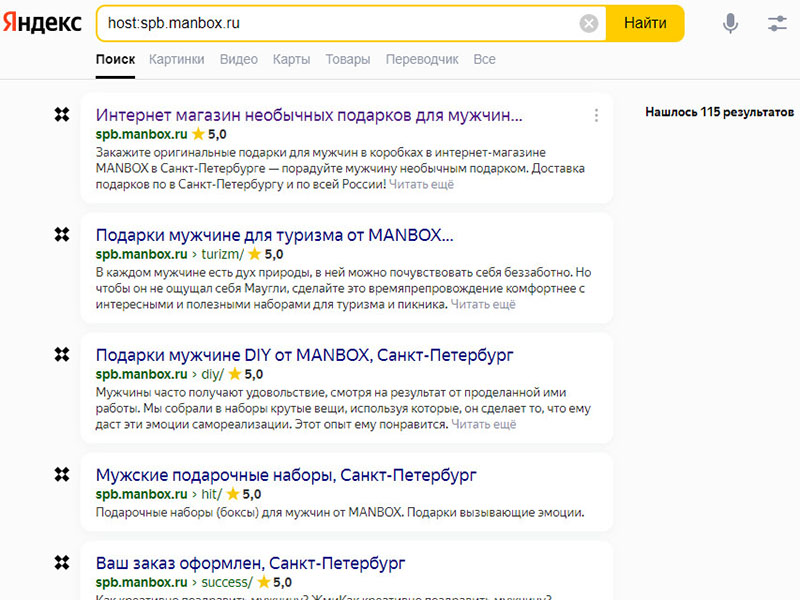Open the three-dot menu on the first result
The image size is (800, 600).
596,116
